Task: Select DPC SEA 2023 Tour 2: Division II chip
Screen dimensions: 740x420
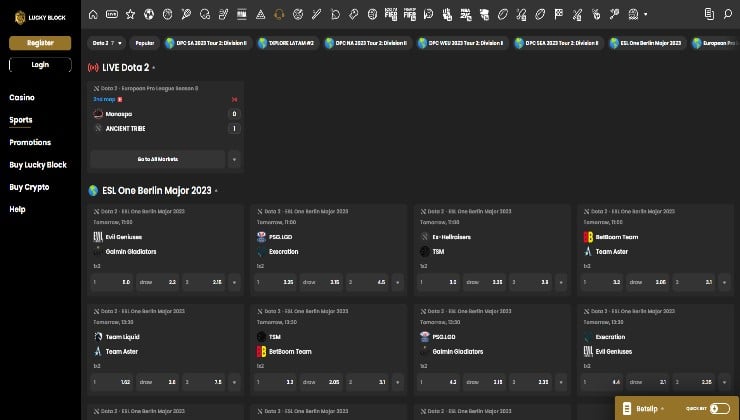Action: click(x=558, y=43)
